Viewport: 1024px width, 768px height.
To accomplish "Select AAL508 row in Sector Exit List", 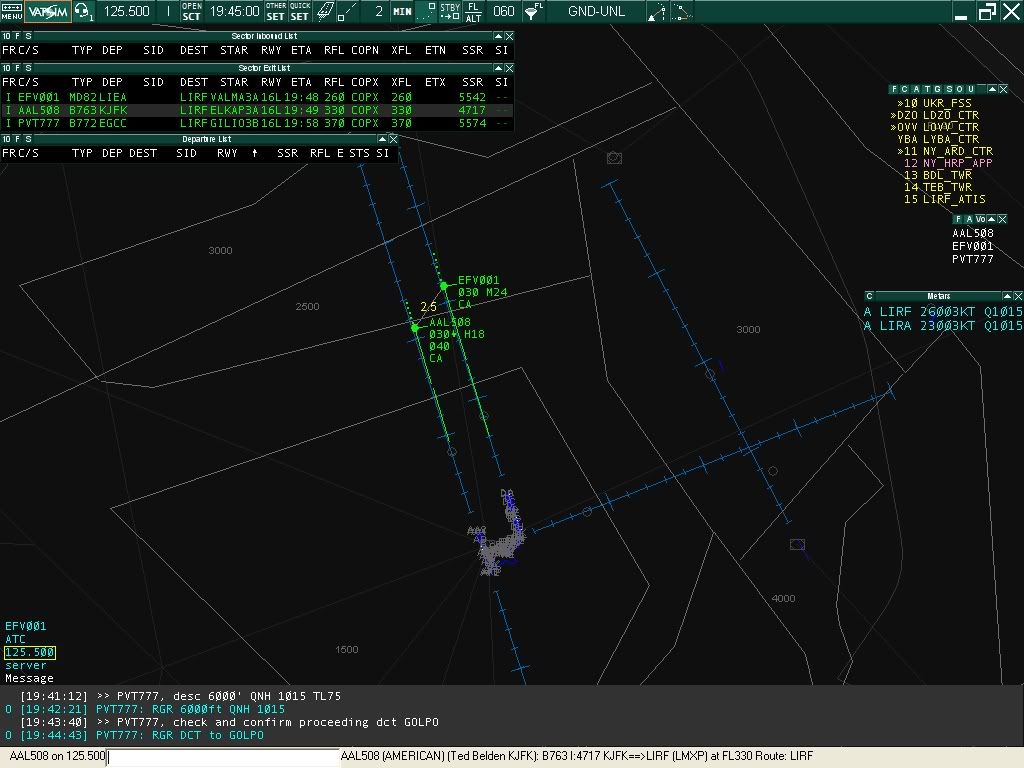I will [x=257, y=110].
